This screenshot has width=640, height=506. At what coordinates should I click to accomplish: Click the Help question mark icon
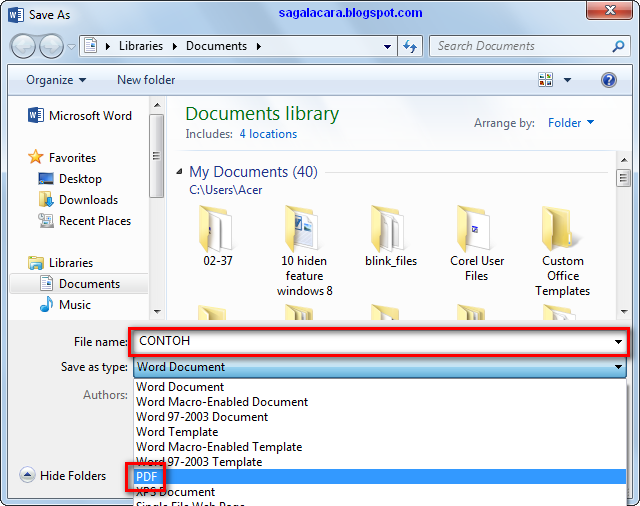(x=608, y=80)
